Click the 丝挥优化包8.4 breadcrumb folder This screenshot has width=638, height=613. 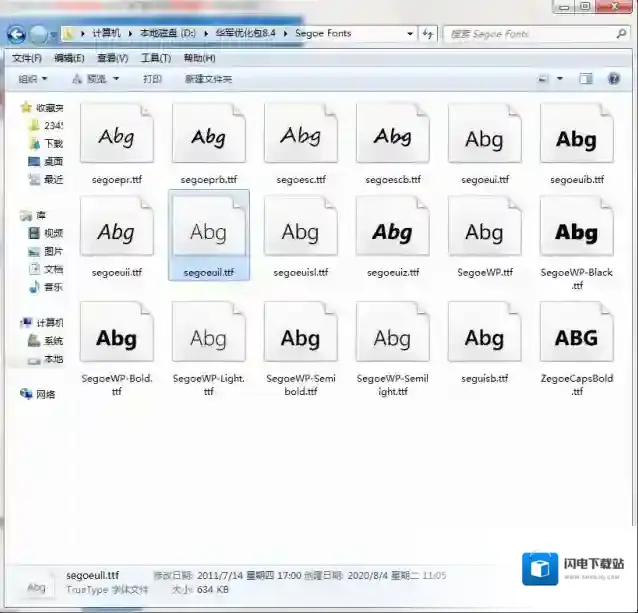click(246, 33)
